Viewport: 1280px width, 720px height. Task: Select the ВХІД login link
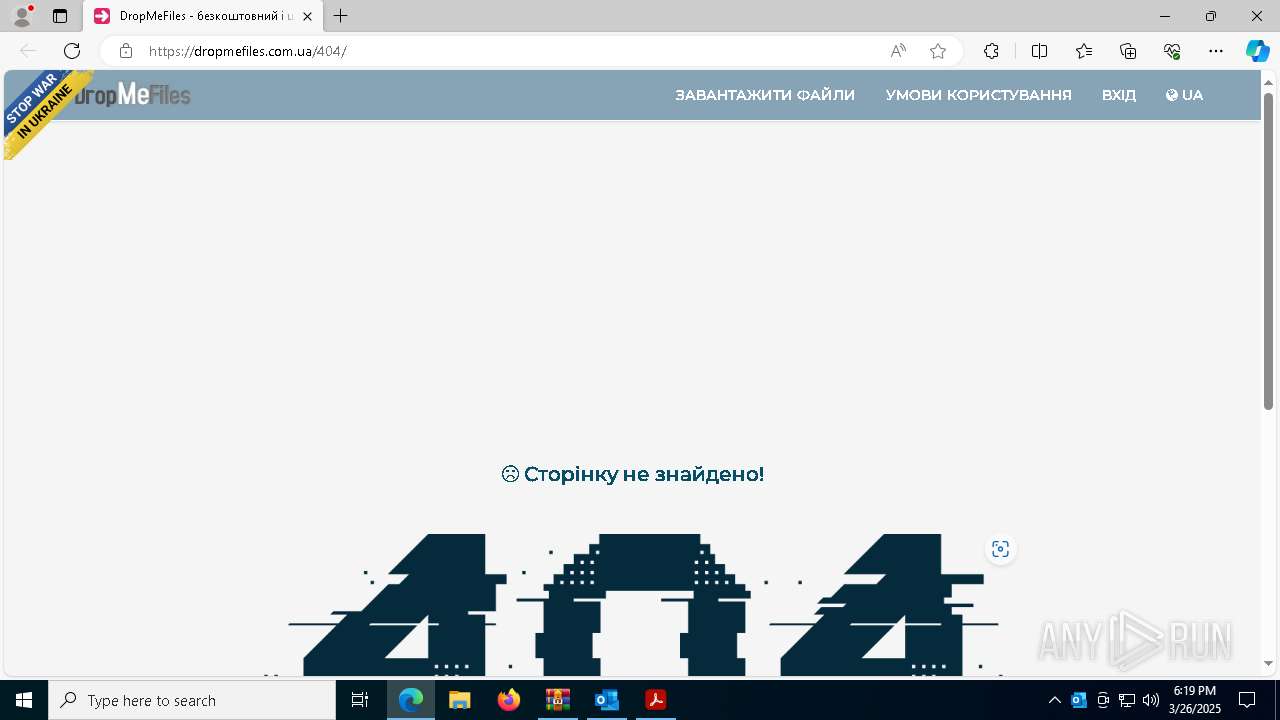(1118, 95)
